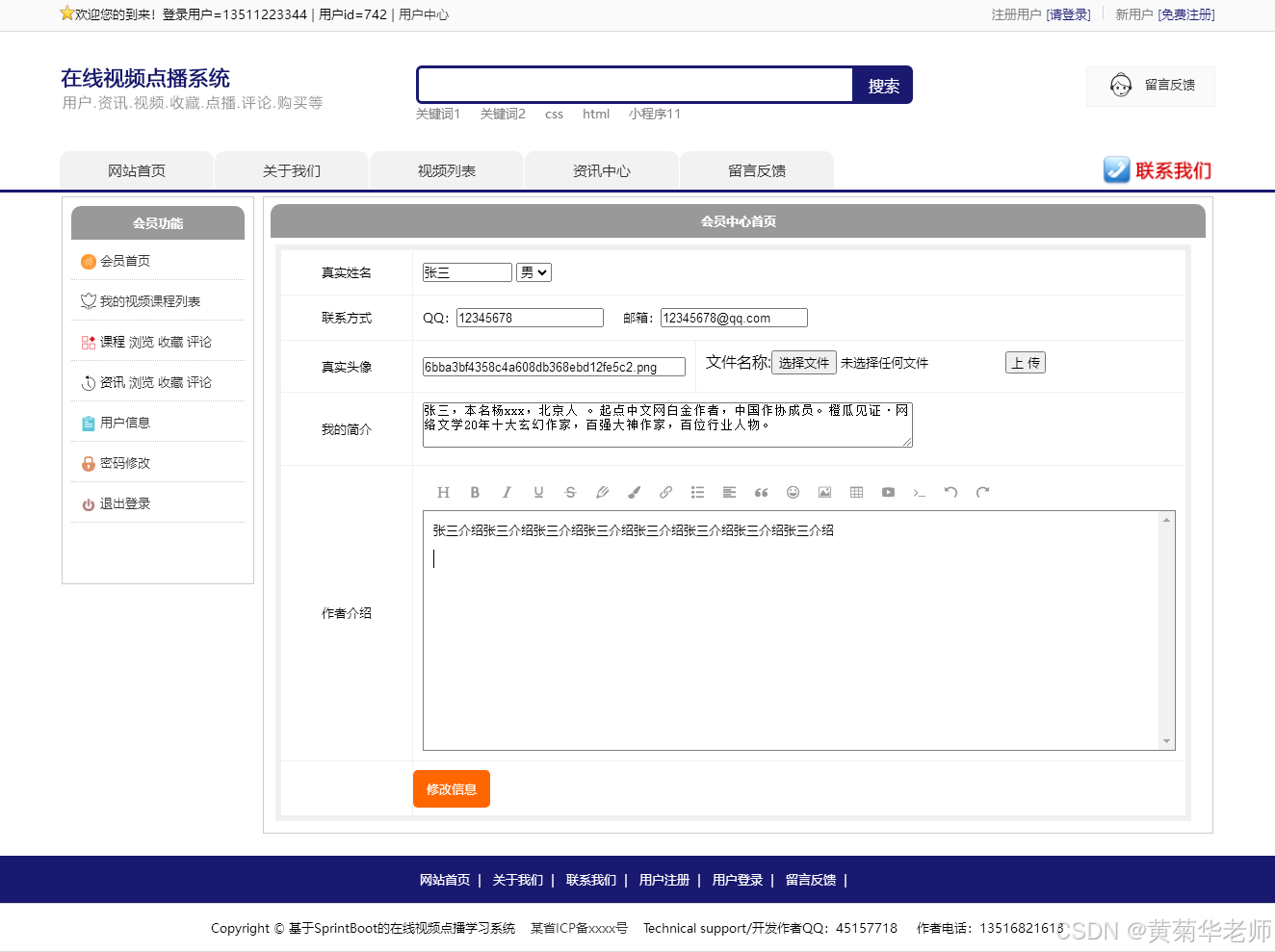Insert a hyperlink using the editor link icon
This screenshot has width=1275, height=952.
665,492
